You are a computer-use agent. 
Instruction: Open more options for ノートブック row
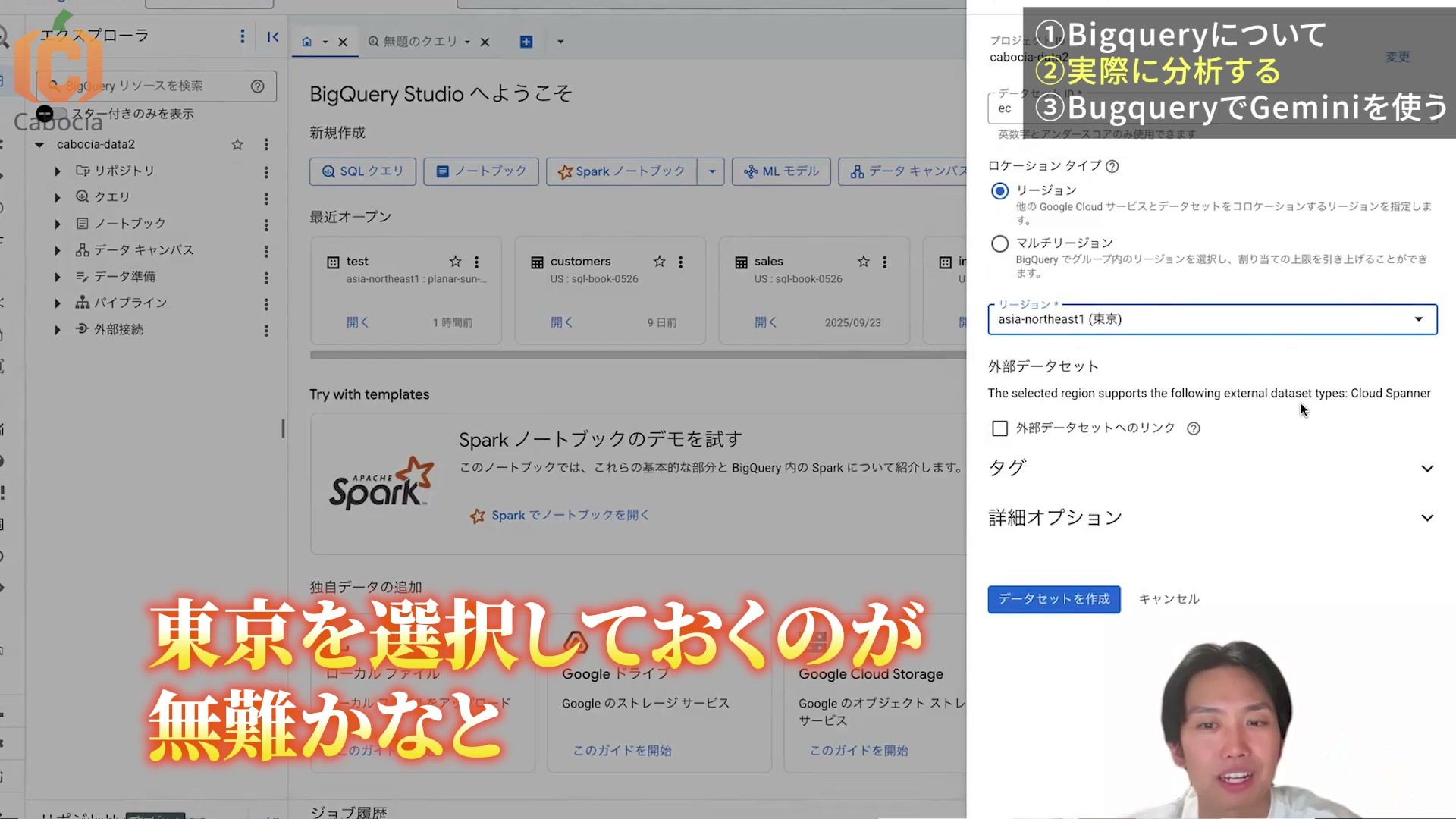pos(266,225)
